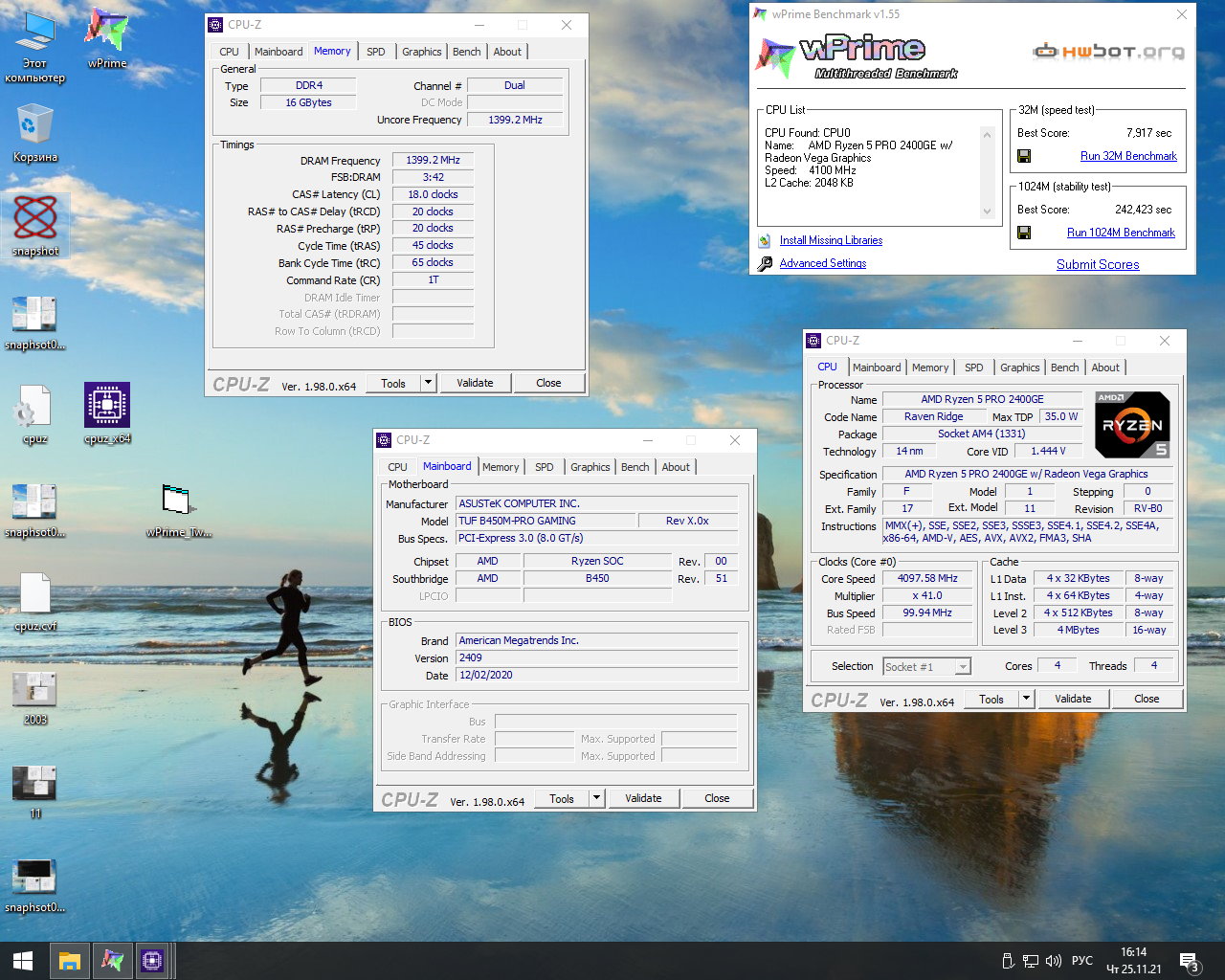Open the Mainboard tab in the CPU window

coord(877,367)
